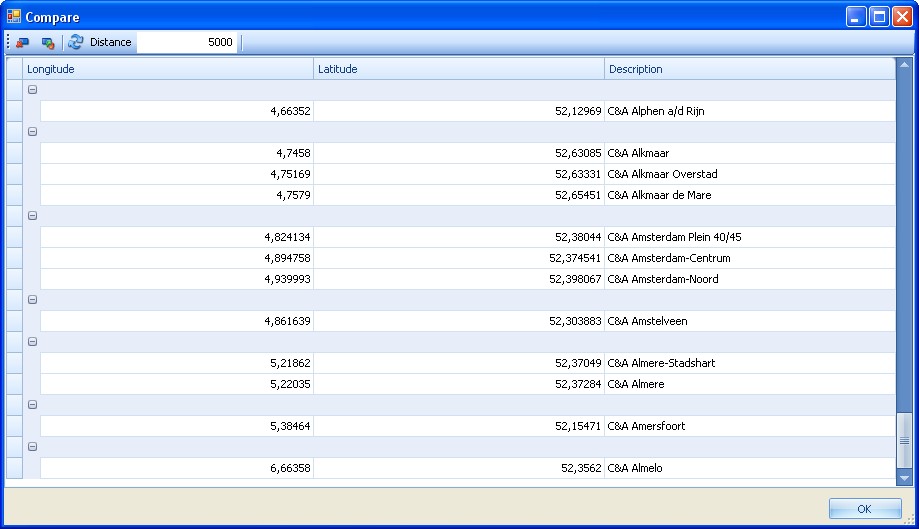Click latitude value 52,37049
Viewport: 919px width, 529px height.
click(578, 363)
